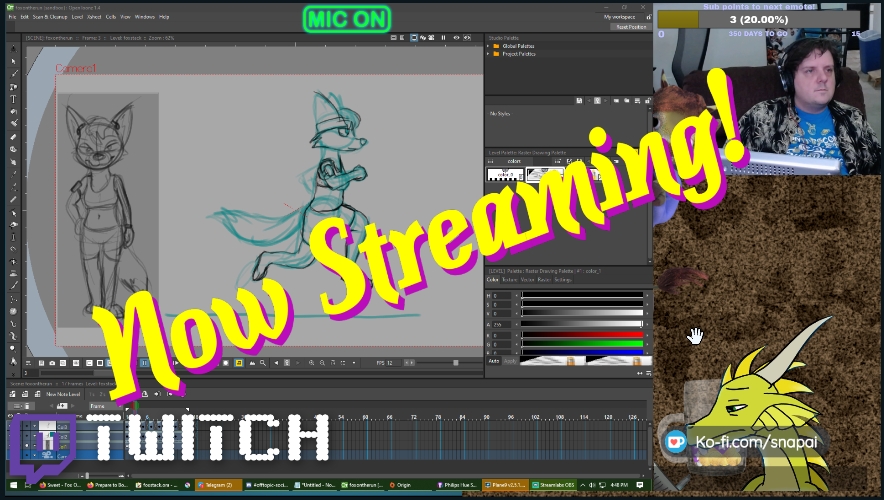Viewport: 884px width, 500px height.
Task: Click the frame rate slider handle below viewer
Action: click(456, 363)
